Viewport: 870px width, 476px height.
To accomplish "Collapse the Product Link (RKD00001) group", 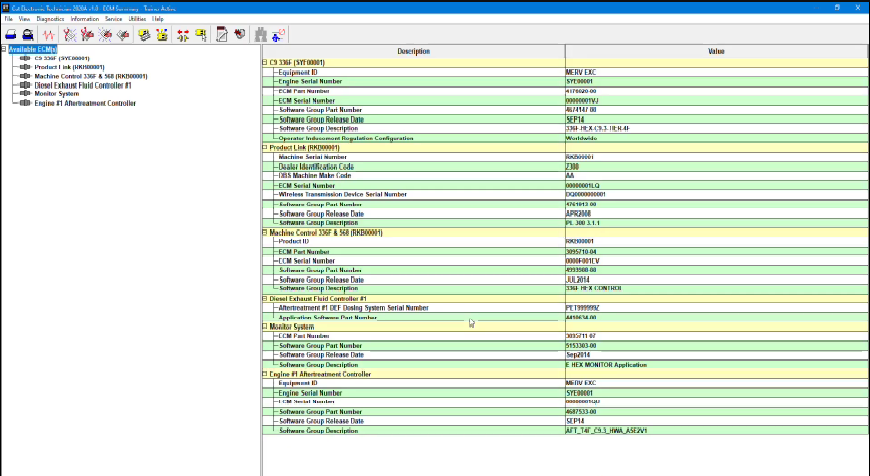I will [265, 147].
